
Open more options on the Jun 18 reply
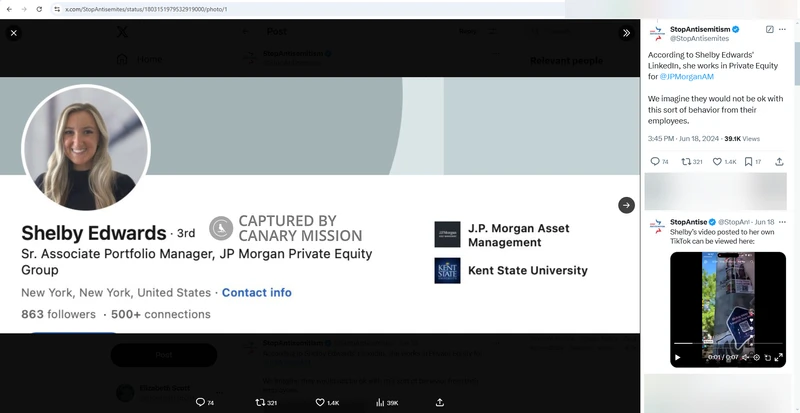pos(782,222)
